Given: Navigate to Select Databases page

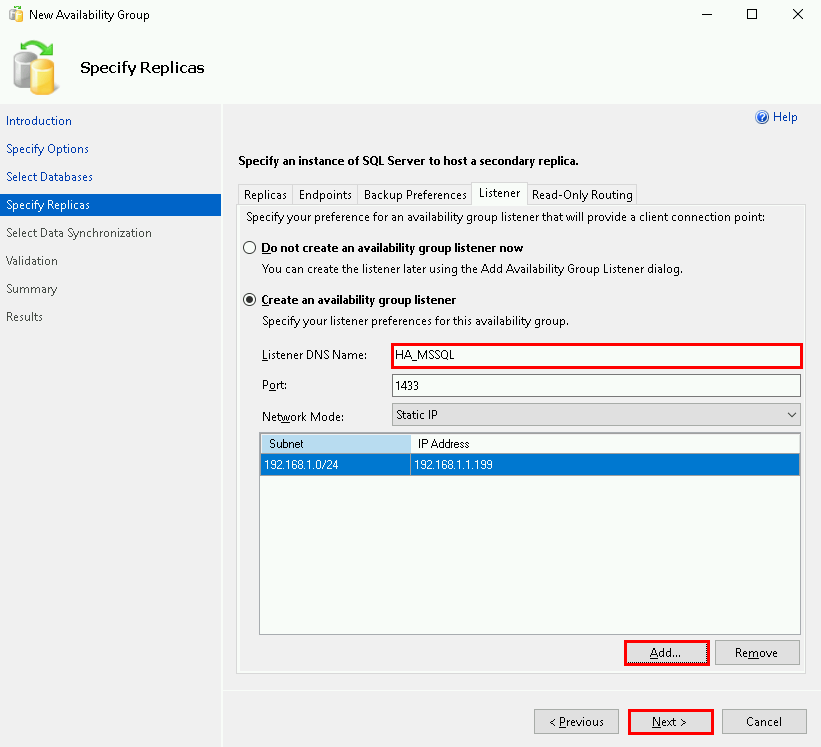Looking at the screenshot, I should (x=49, y=177).
